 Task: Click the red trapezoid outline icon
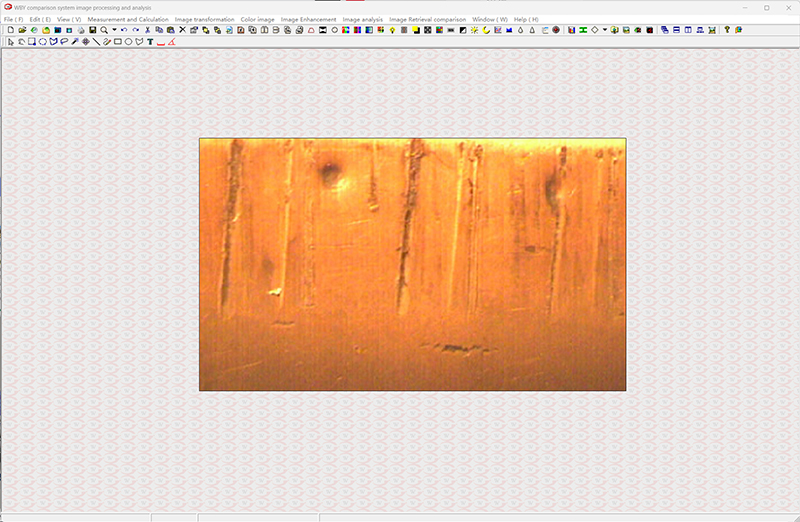coord(311,30)
